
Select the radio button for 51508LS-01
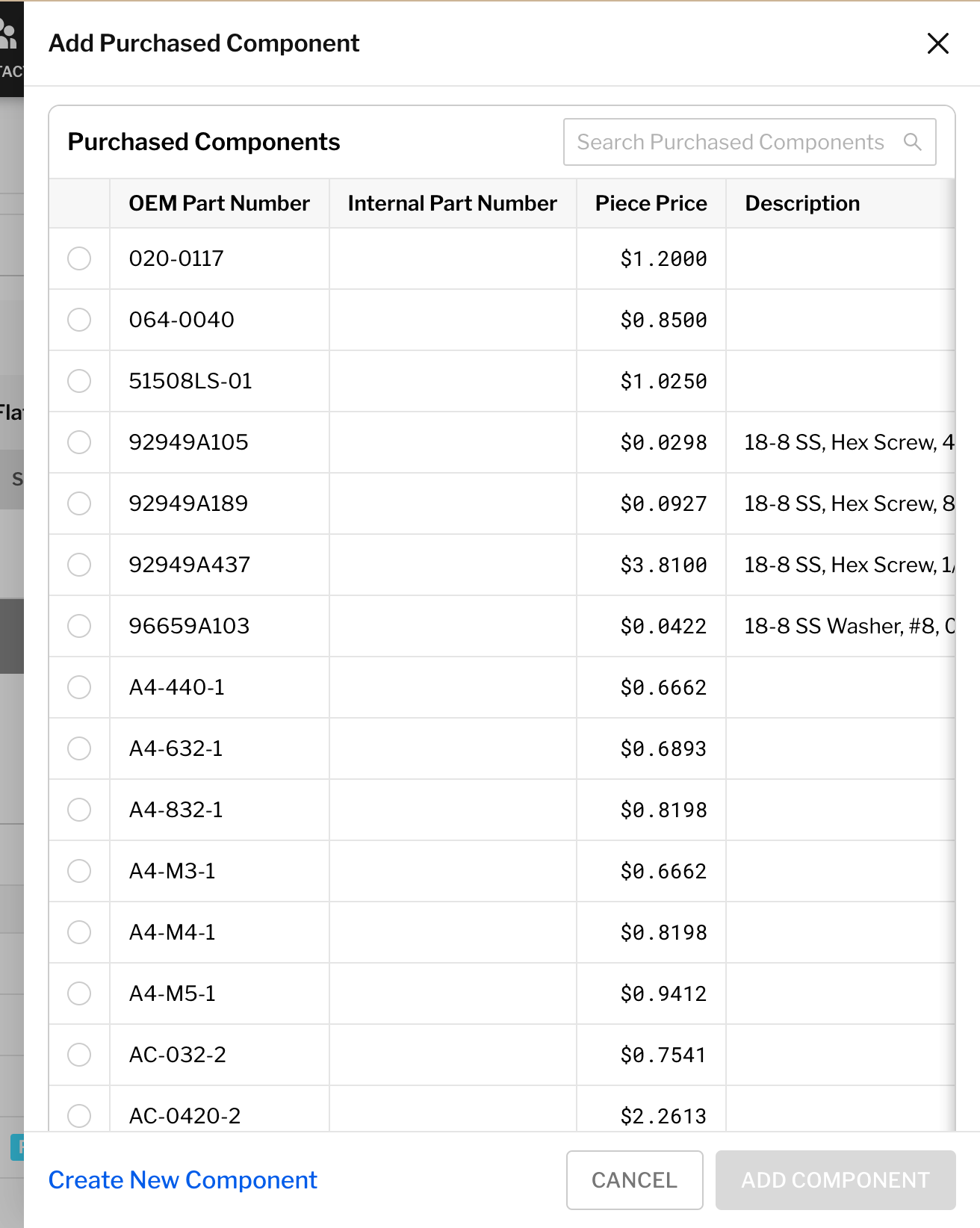pos(78,381)
